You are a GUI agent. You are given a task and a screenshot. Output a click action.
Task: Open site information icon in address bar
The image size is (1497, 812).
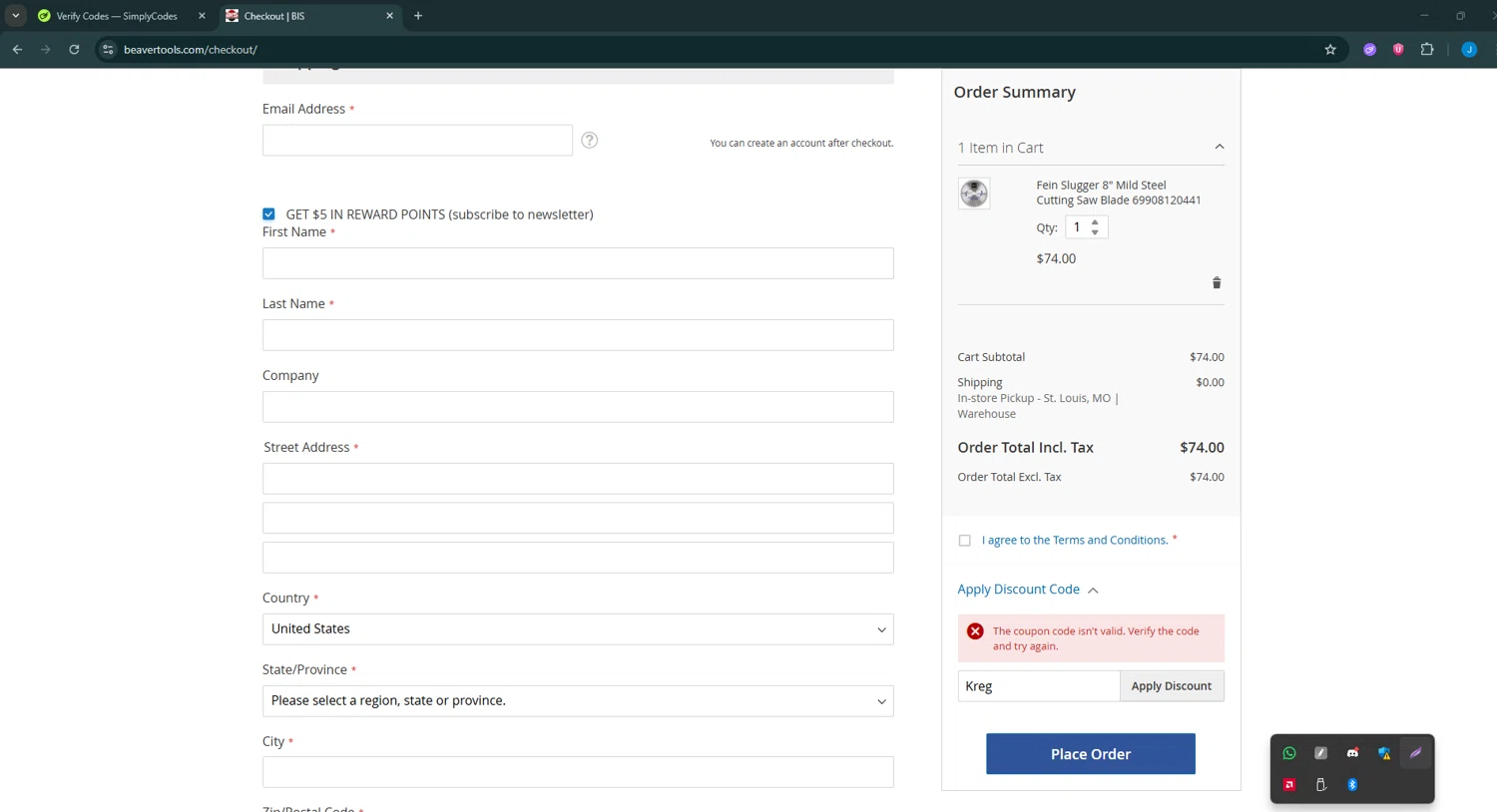[x=108, y=49]
